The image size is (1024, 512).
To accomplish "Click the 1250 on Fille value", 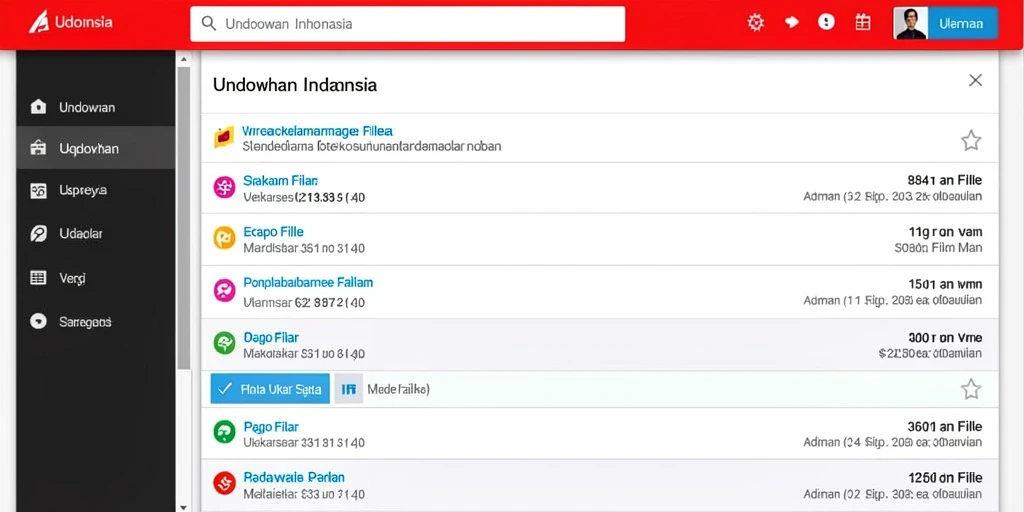I will [x=945, y=478].
